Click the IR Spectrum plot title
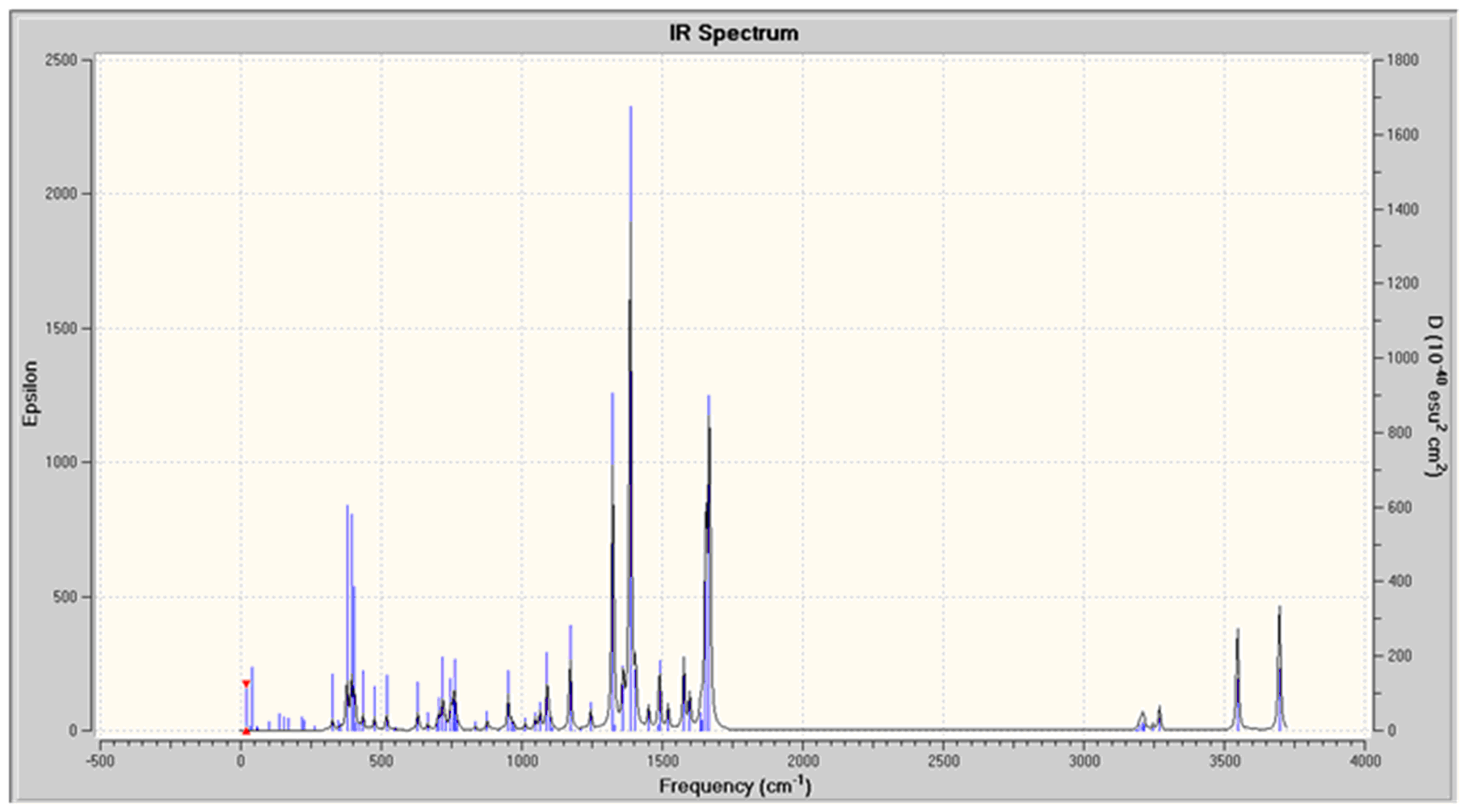 click(734, 33)
